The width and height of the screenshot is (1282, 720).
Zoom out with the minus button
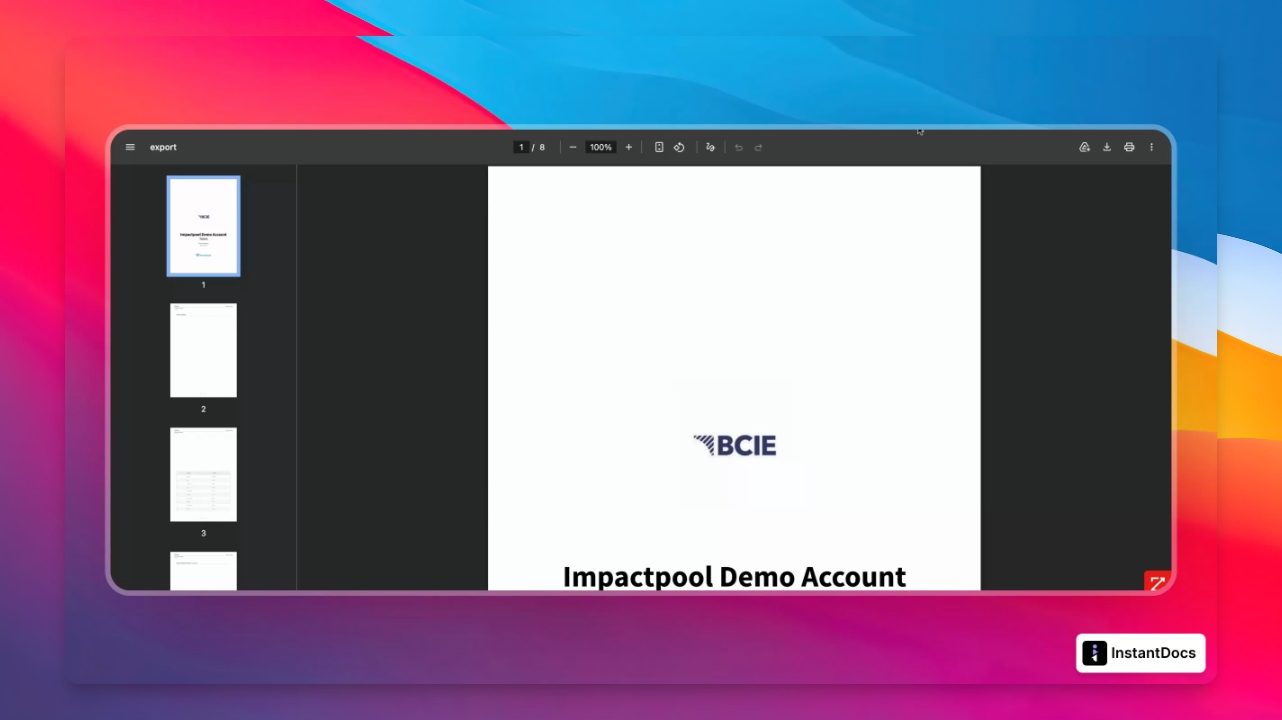573,147
